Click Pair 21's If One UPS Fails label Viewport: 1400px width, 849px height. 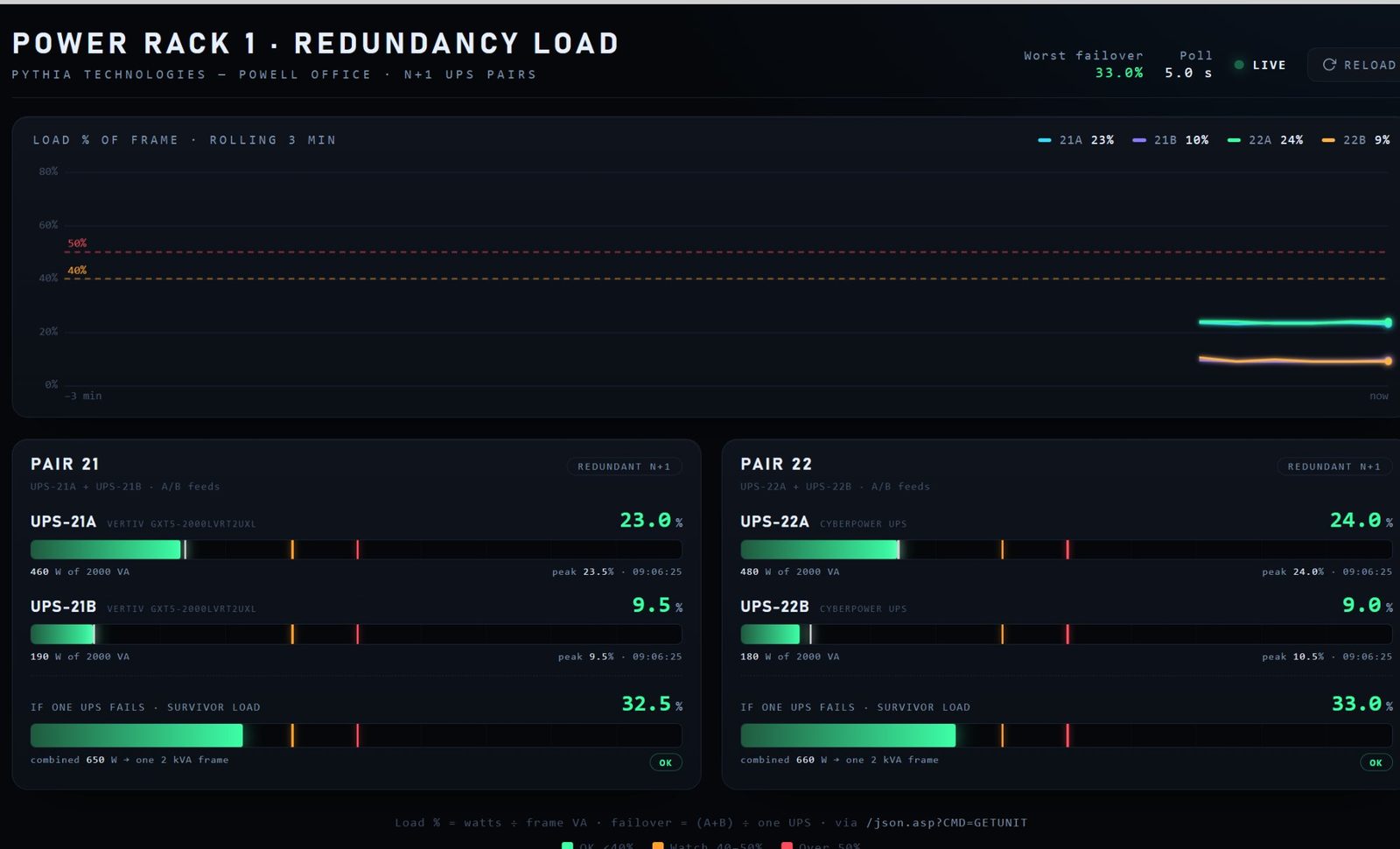coord(145,707)
